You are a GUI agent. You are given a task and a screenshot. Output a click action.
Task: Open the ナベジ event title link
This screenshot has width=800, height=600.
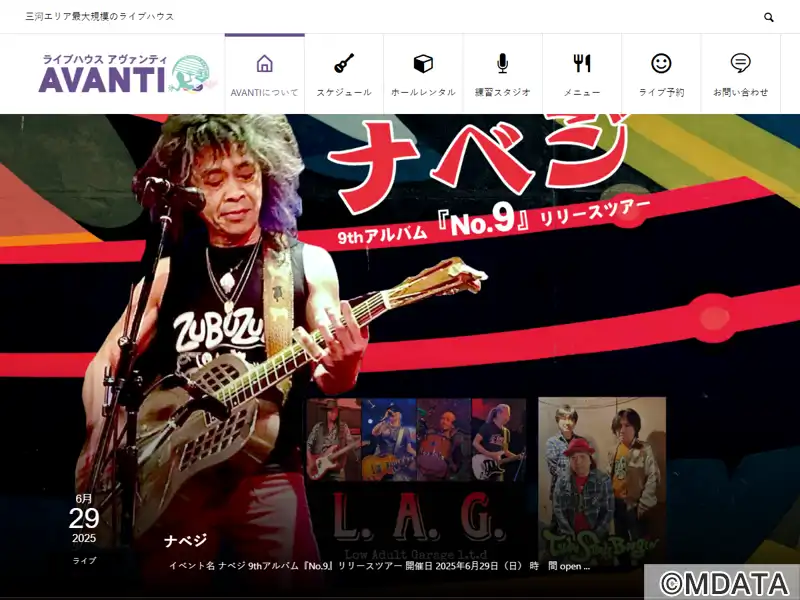pyautogui.click(x=186, y=540)
